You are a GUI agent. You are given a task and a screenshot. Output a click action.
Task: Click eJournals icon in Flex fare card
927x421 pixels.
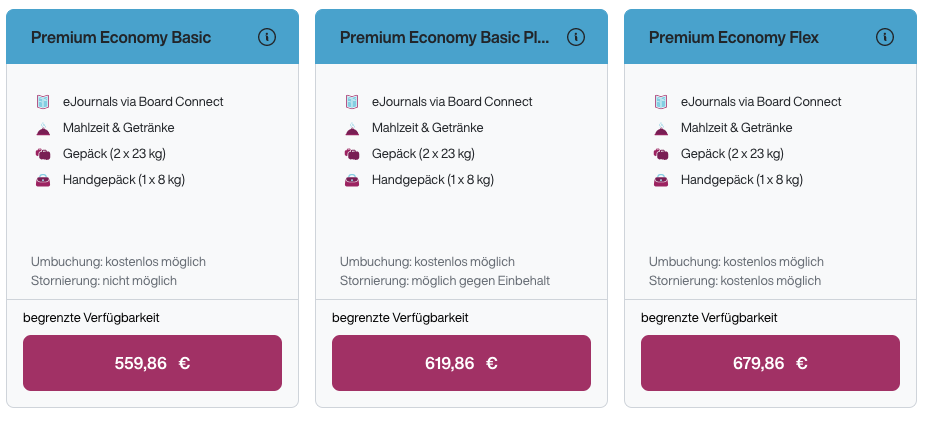point(661,102)
